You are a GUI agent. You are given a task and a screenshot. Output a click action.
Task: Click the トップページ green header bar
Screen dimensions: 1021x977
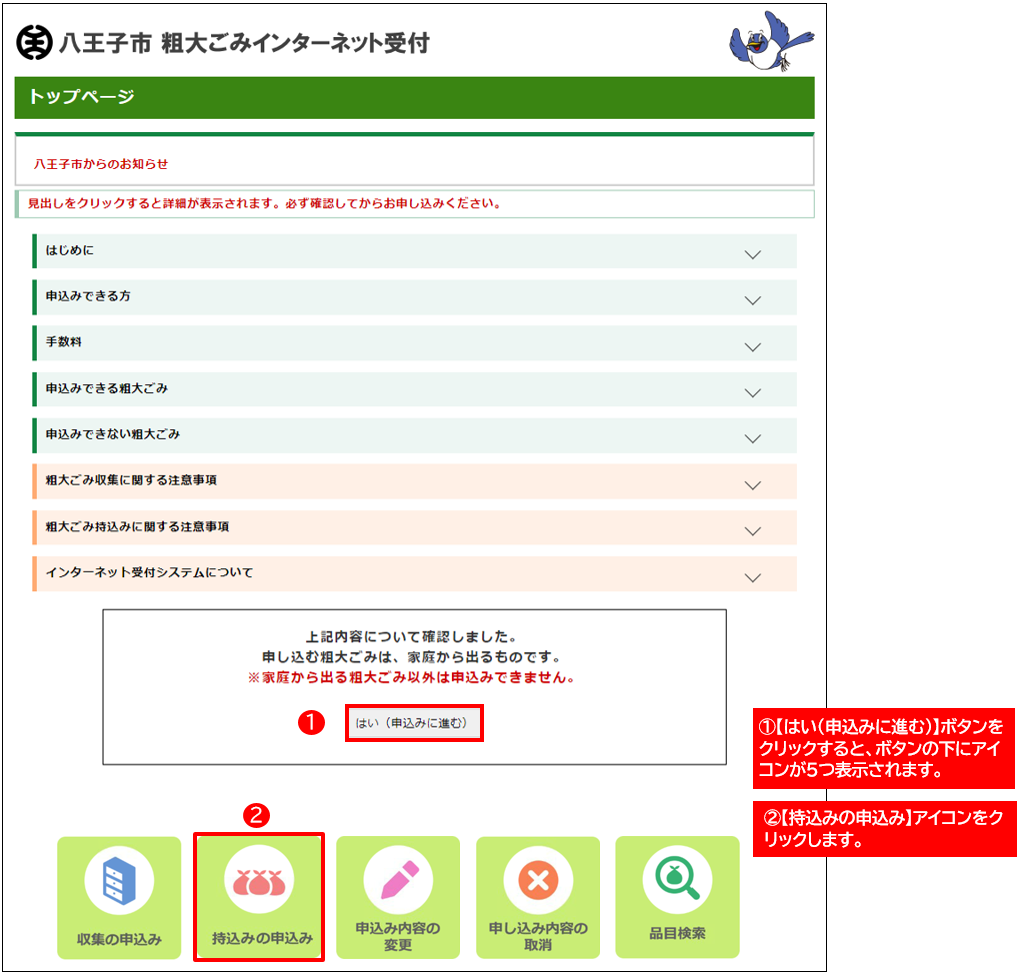(414, 98)
